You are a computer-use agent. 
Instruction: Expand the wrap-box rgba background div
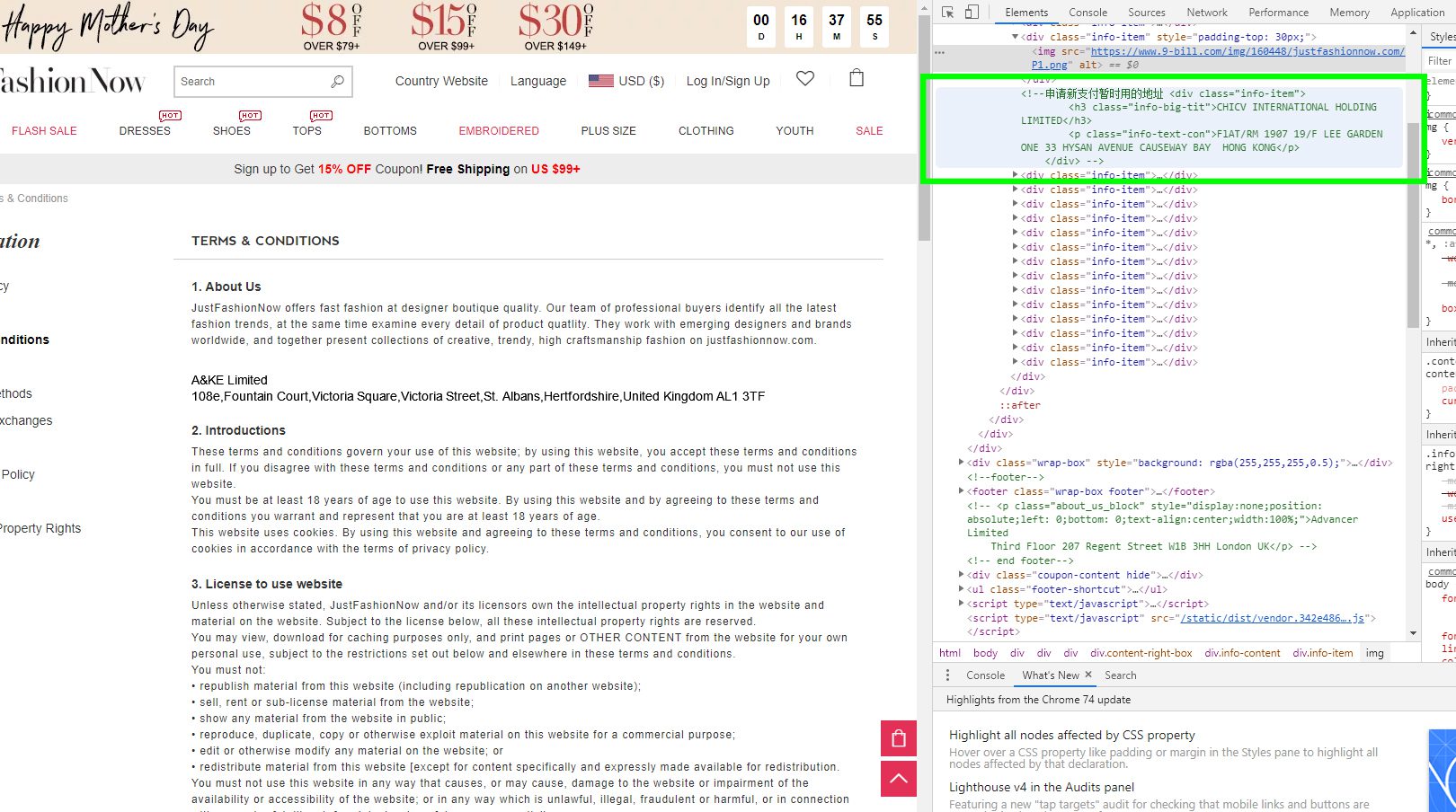click(961, 463)
